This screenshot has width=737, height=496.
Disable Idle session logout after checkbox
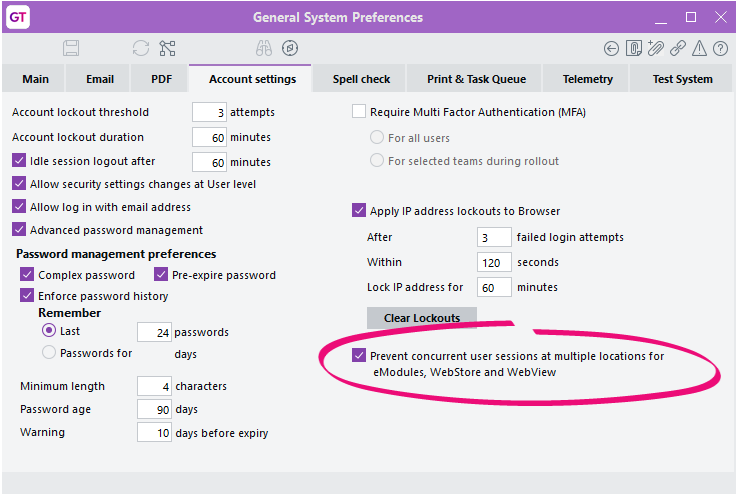(x=19, y=161)
